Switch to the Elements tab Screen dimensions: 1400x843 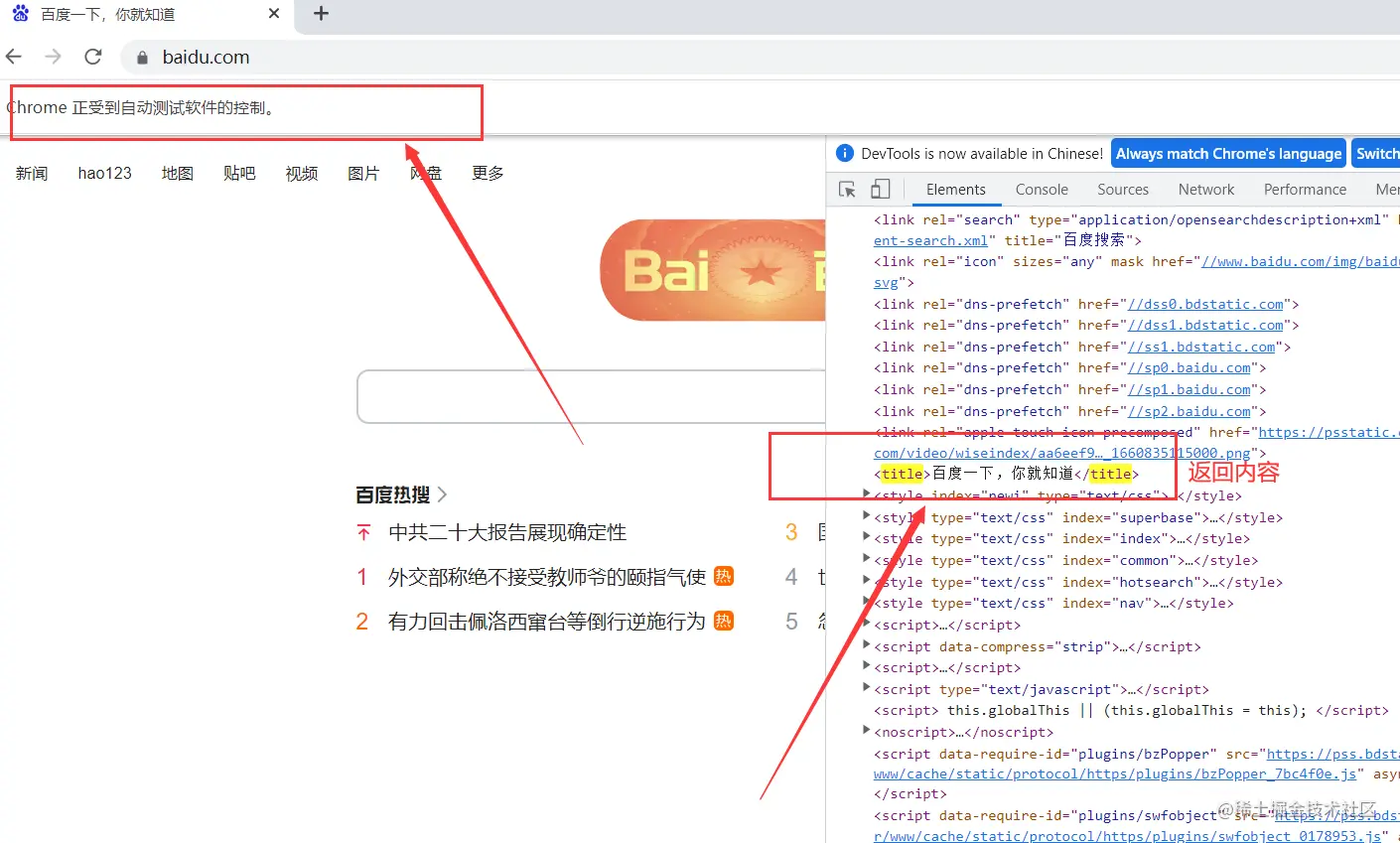tap(955, 189)
